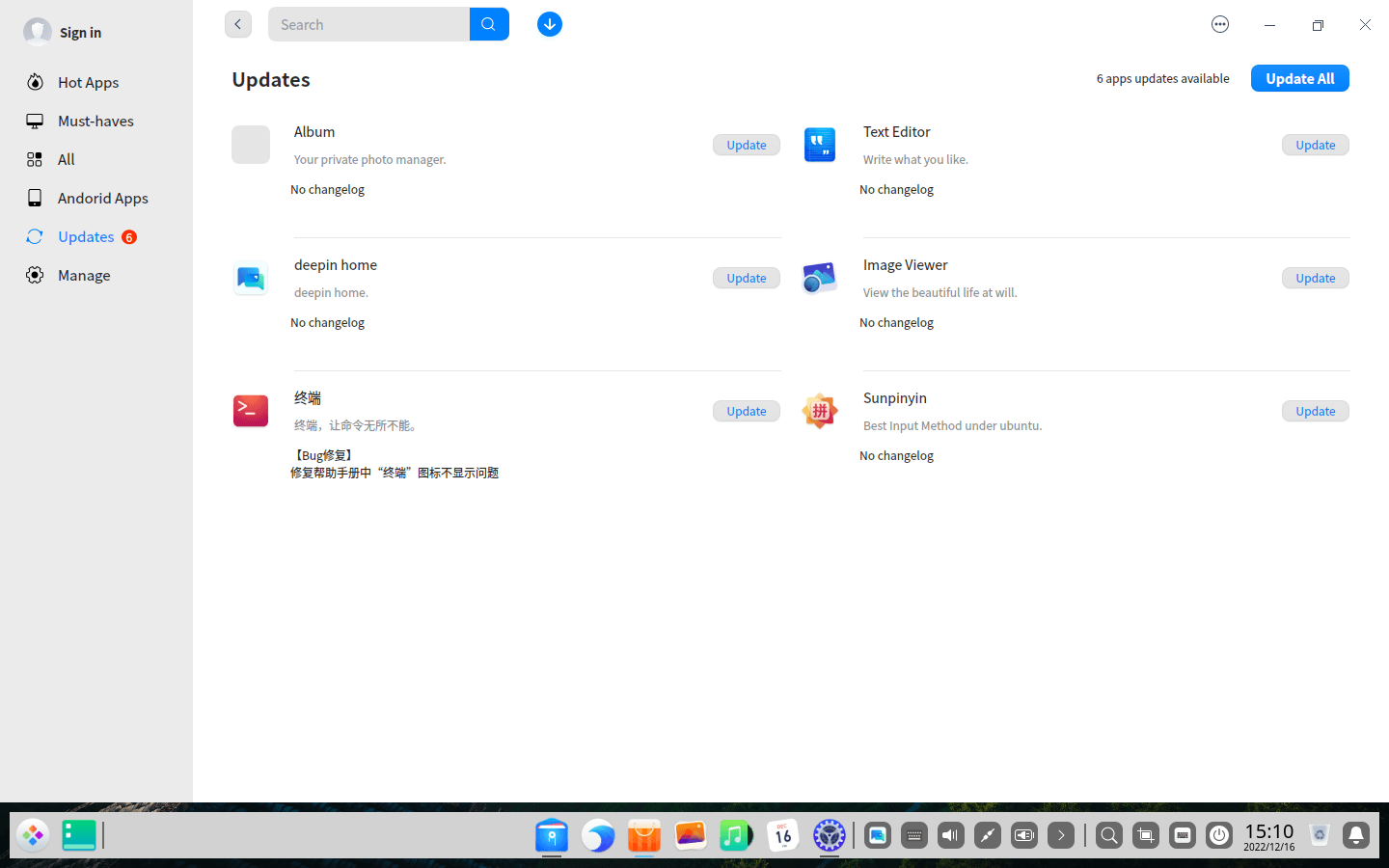Go to the Manage section

pos(84,275)
